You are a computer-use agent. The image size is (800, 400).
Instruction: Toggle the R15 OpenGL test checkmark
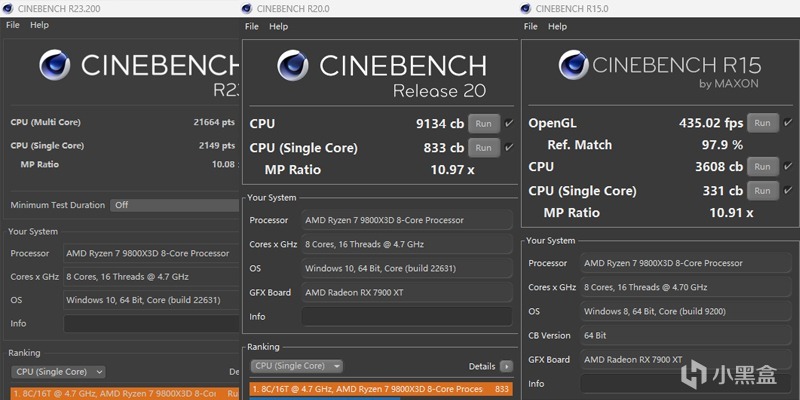point(788,123)
